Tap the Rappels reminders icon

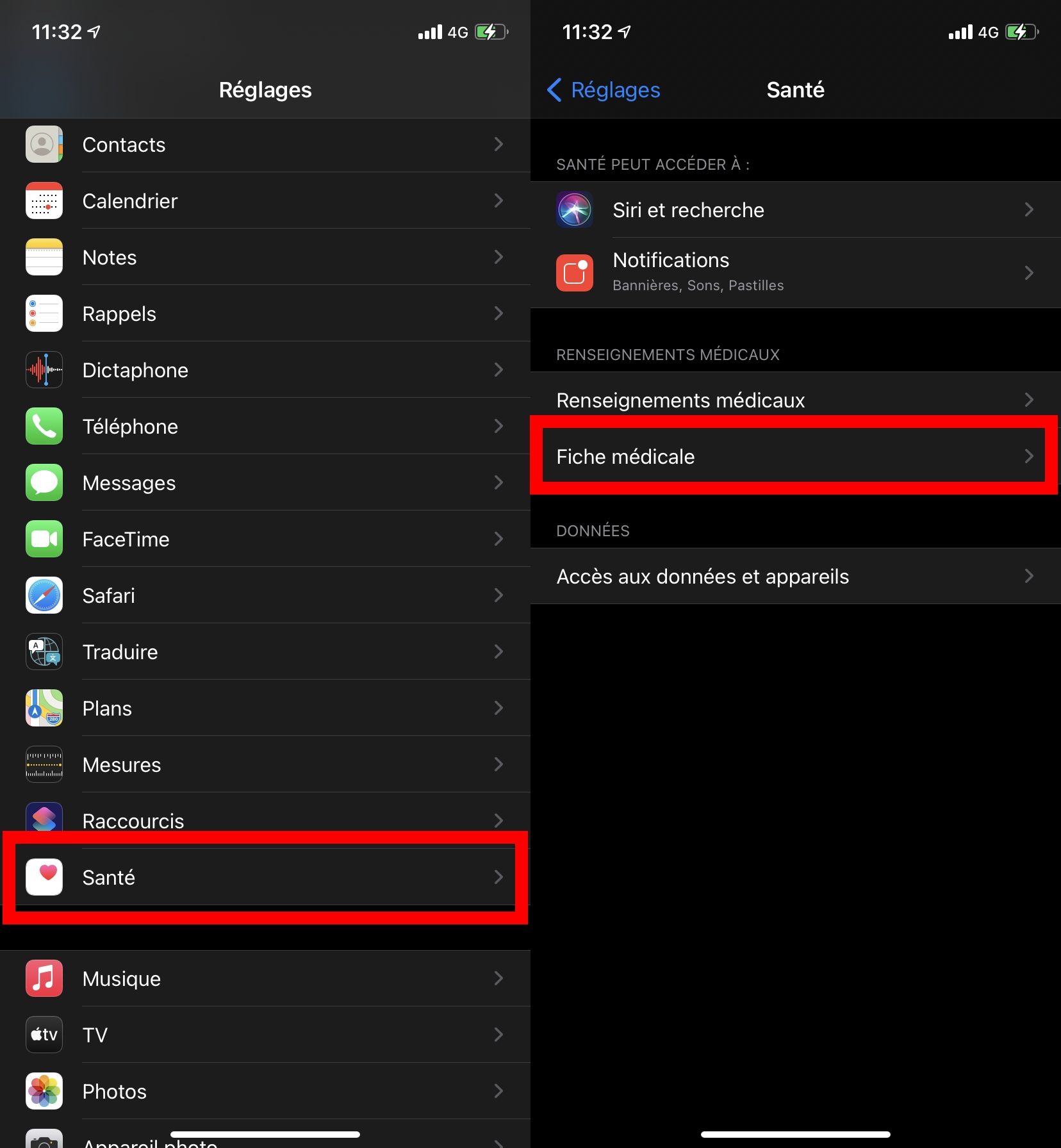(44, 314)
